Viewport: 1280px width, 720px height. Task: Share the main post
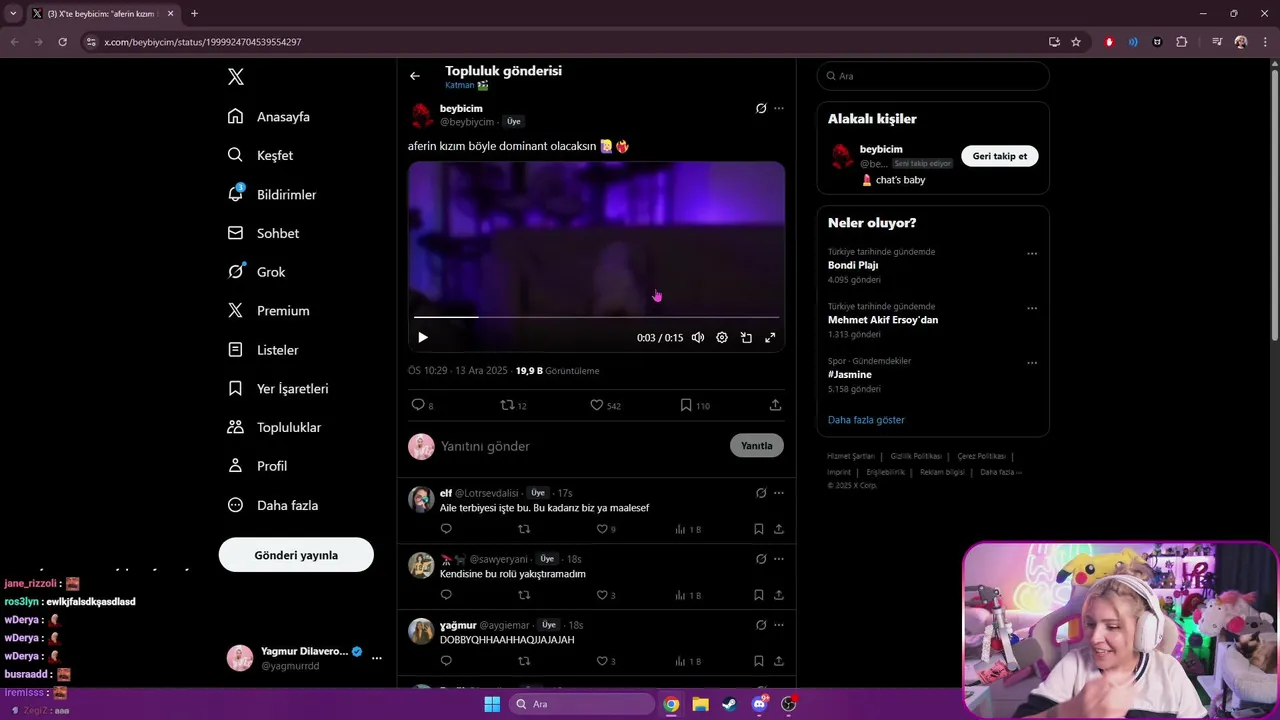pos(775,405)
